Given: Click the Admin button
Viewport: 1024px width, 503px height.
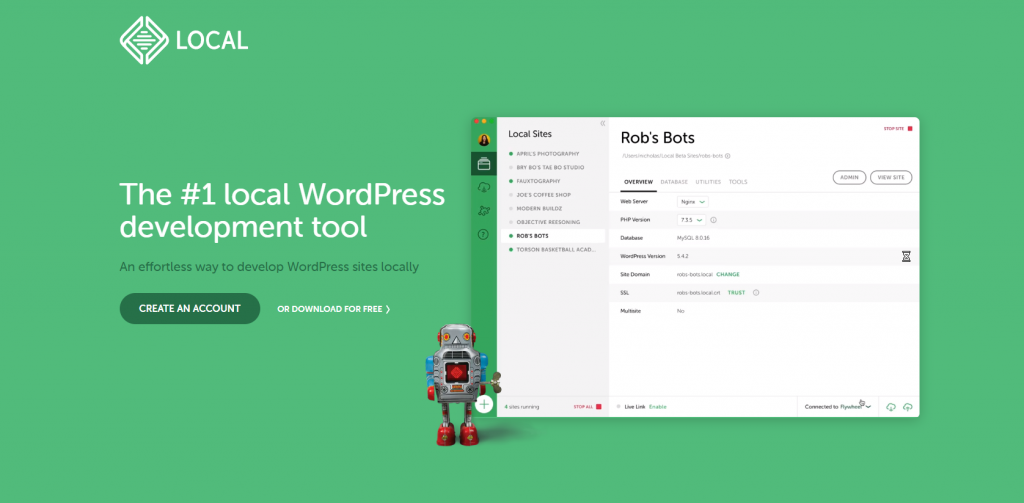Looking at the screenshot, I should click(x=850, y=178).
